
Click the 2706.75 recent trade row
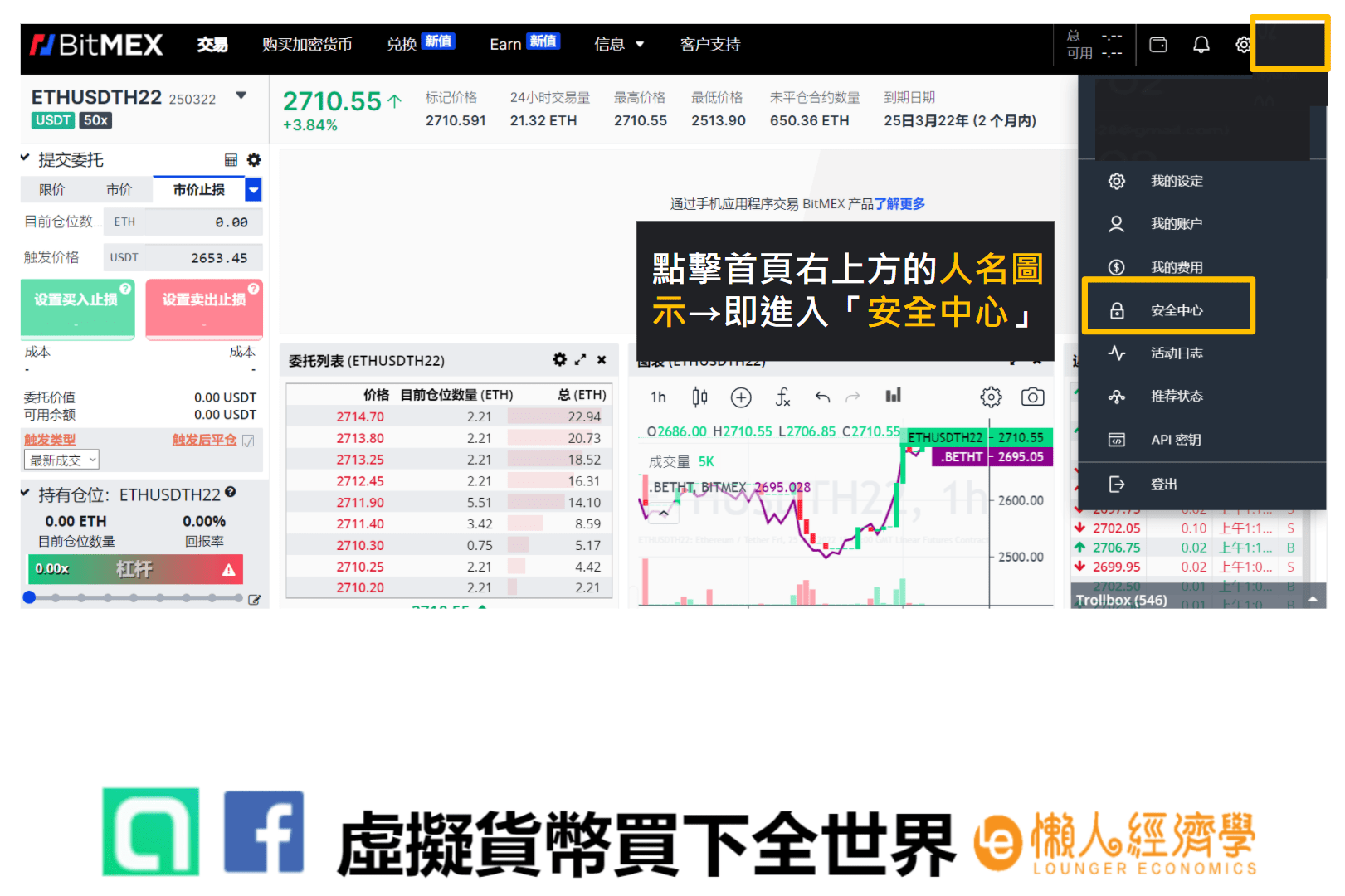[x=1185, y=548]
